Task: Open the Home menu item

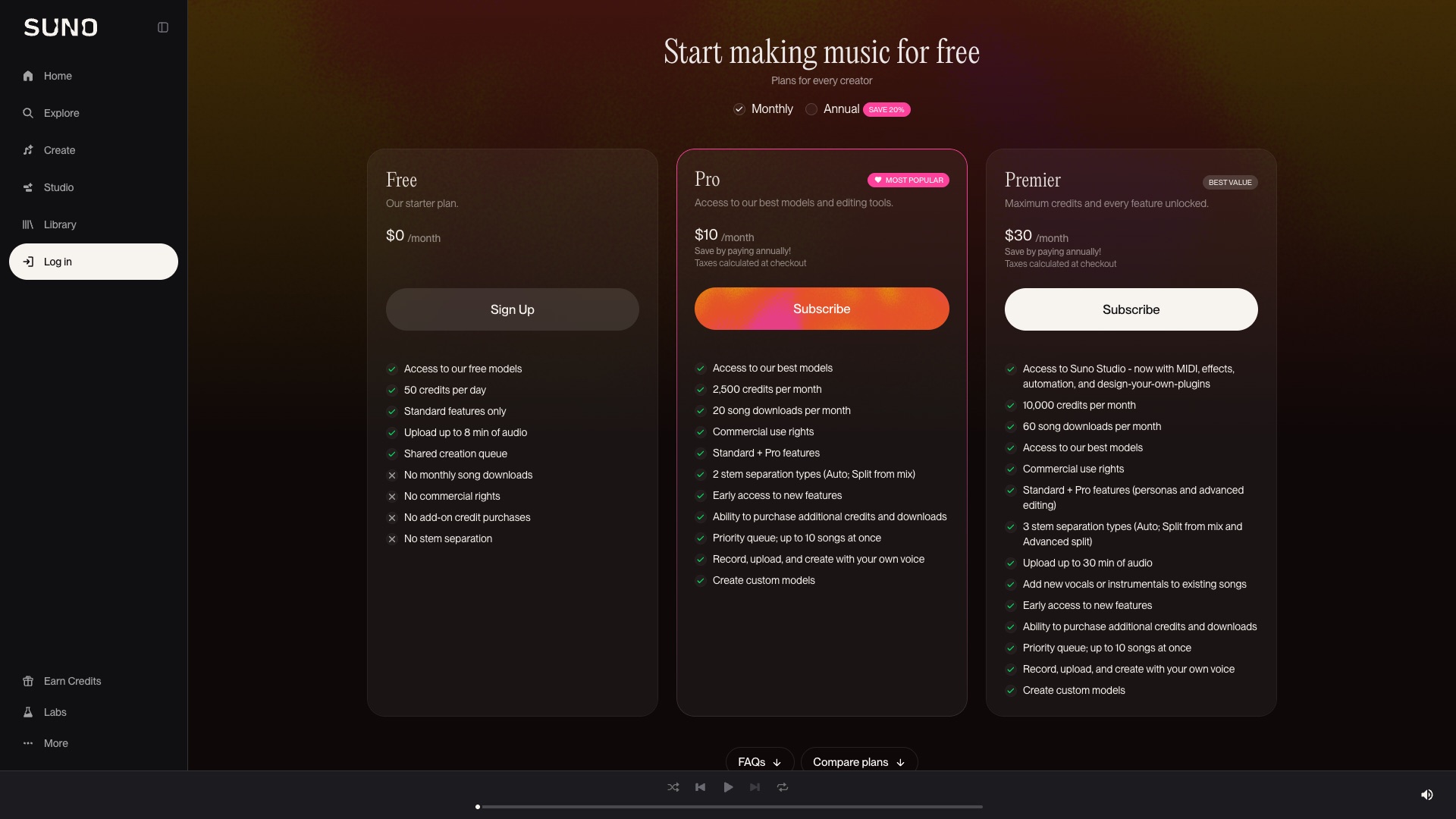Action: tap(93, 76)
